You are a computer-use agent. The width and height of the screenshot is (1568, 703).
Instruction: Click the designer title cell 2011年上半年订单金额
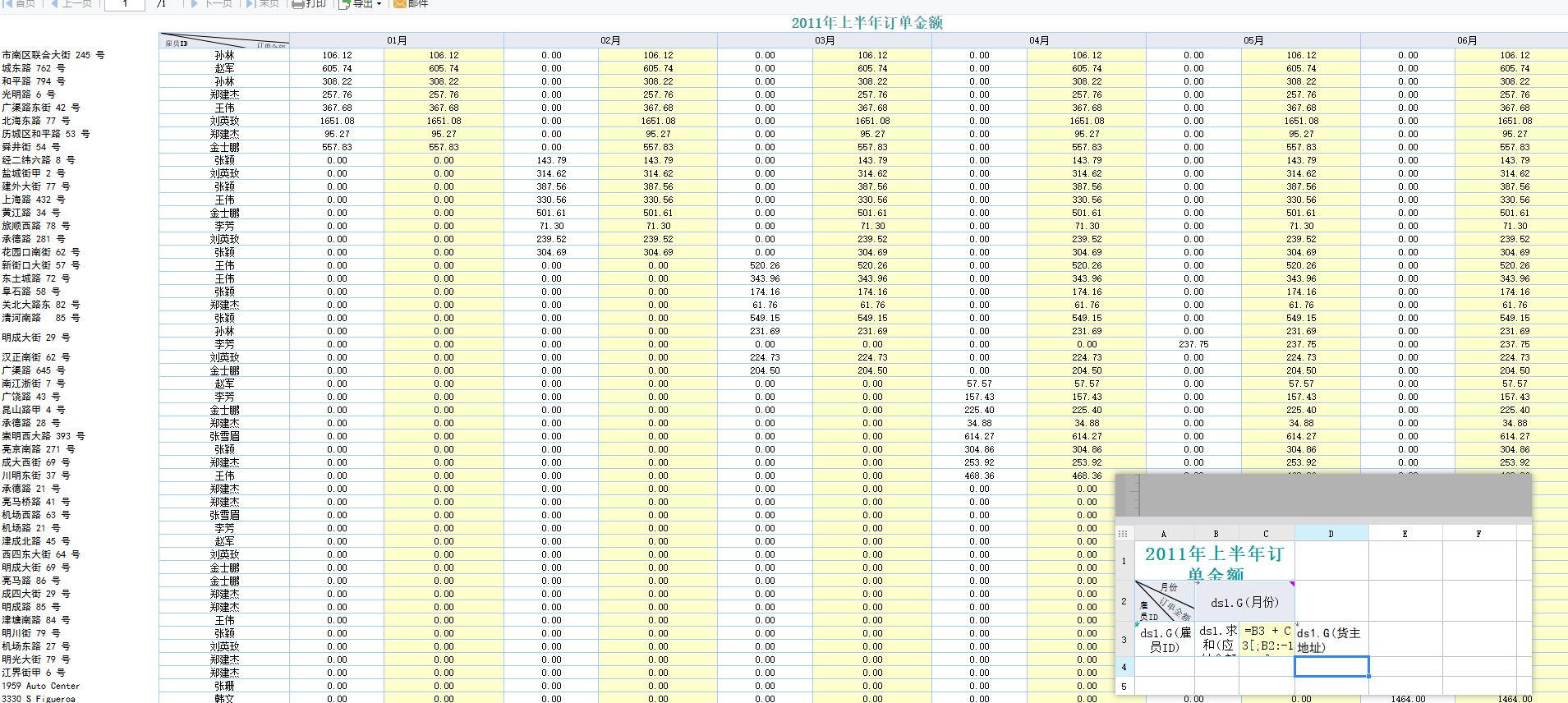(1215, 561)
